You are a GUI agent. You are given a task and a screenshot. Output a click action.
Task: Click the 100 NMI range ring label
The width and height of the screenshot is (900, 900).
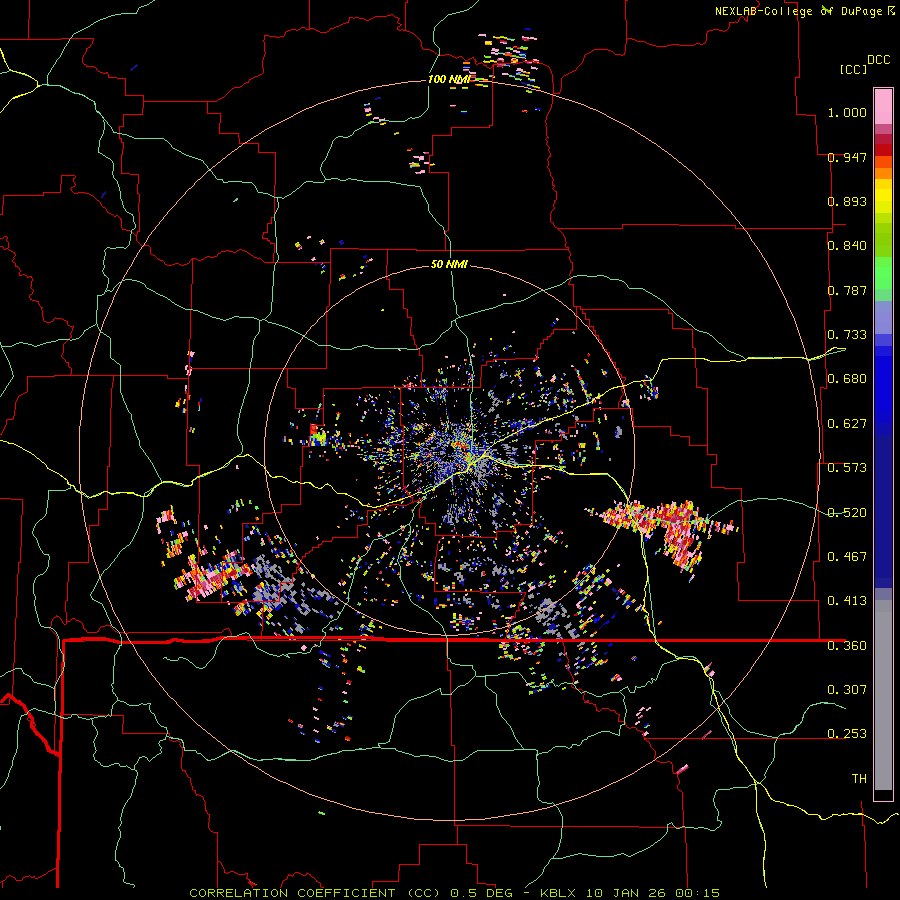(449, 79)
